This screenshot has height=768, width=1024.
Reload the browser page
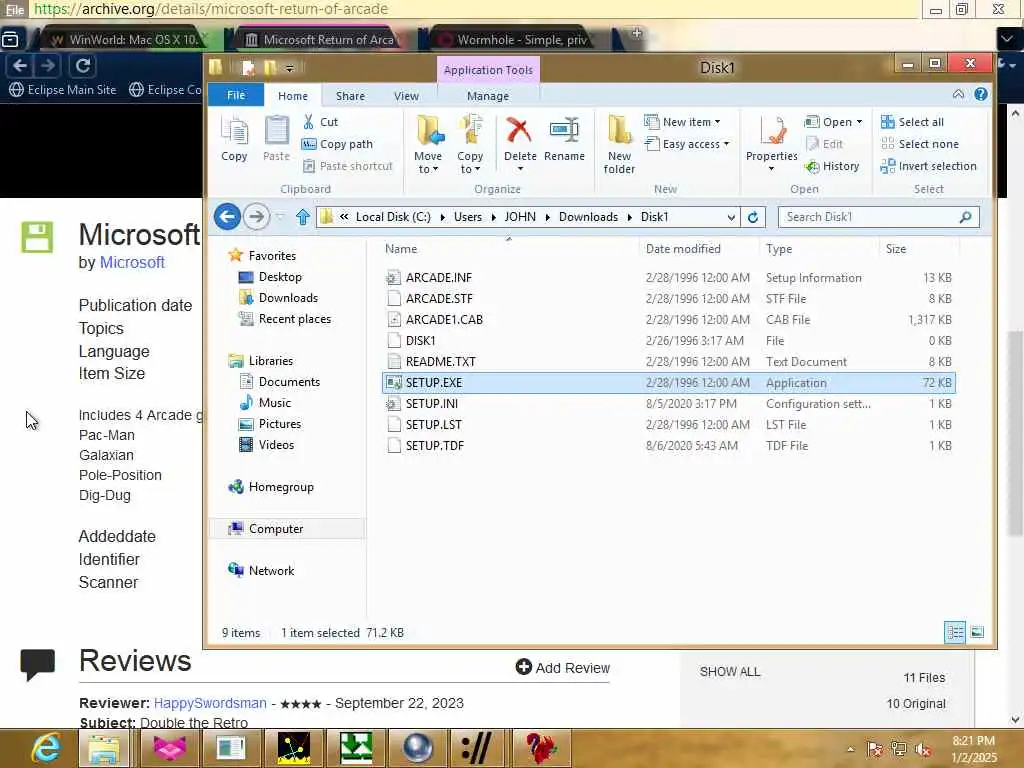82,65
